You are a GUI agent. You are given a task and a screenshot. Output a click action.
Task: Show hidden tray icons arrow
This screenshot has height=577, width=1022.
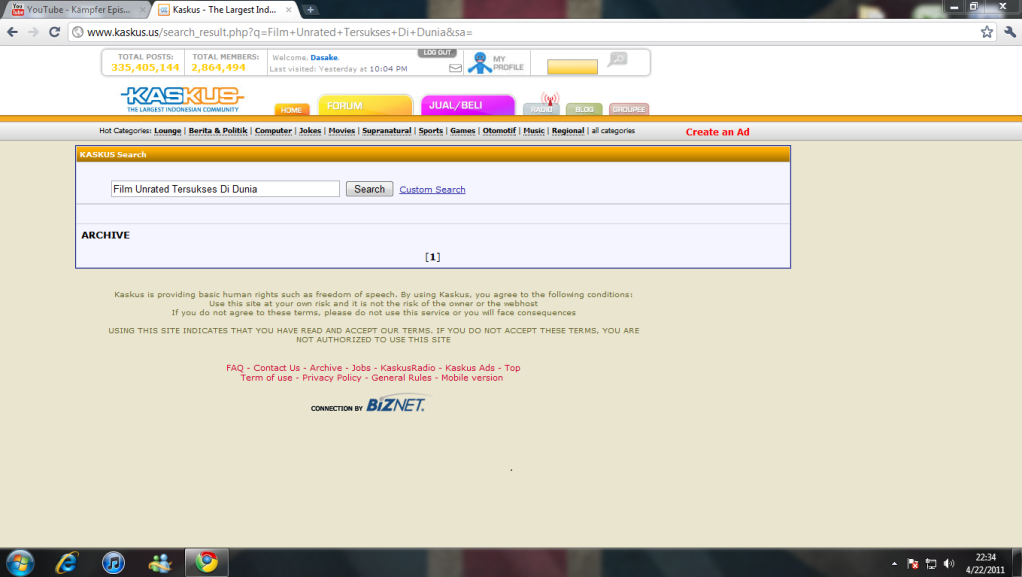894,564
